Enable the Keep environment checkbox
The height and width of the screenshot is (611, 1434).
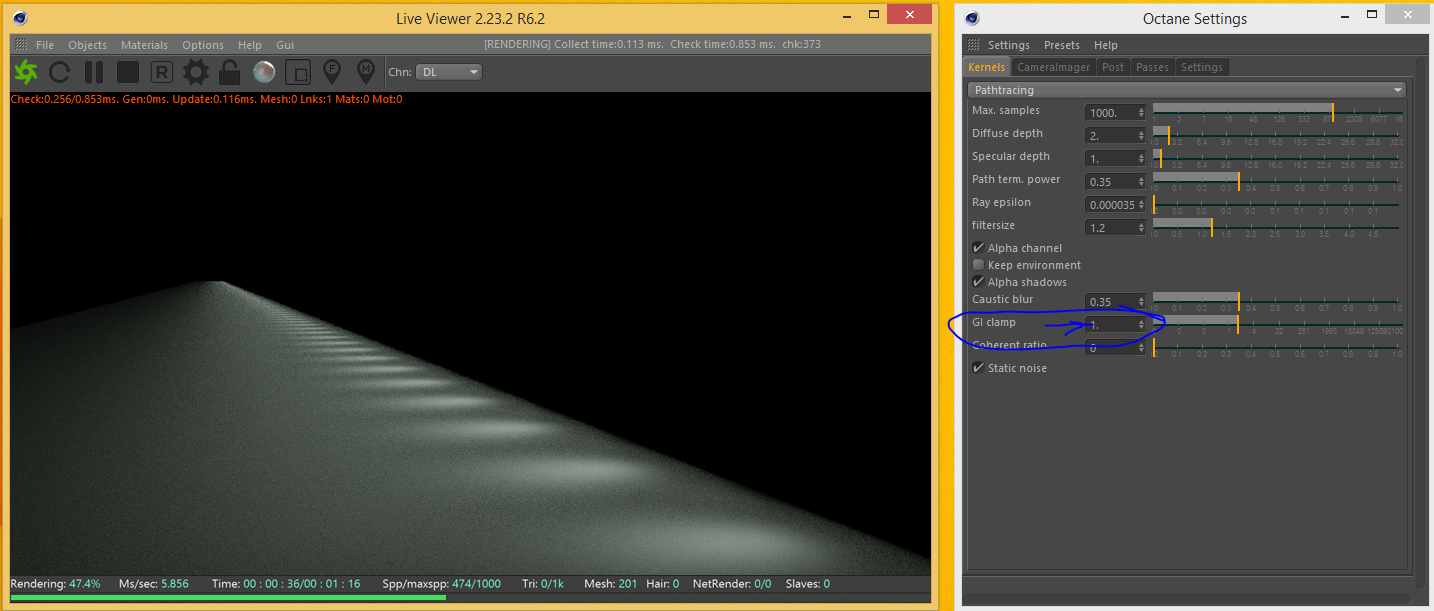[x=978, y=265]
